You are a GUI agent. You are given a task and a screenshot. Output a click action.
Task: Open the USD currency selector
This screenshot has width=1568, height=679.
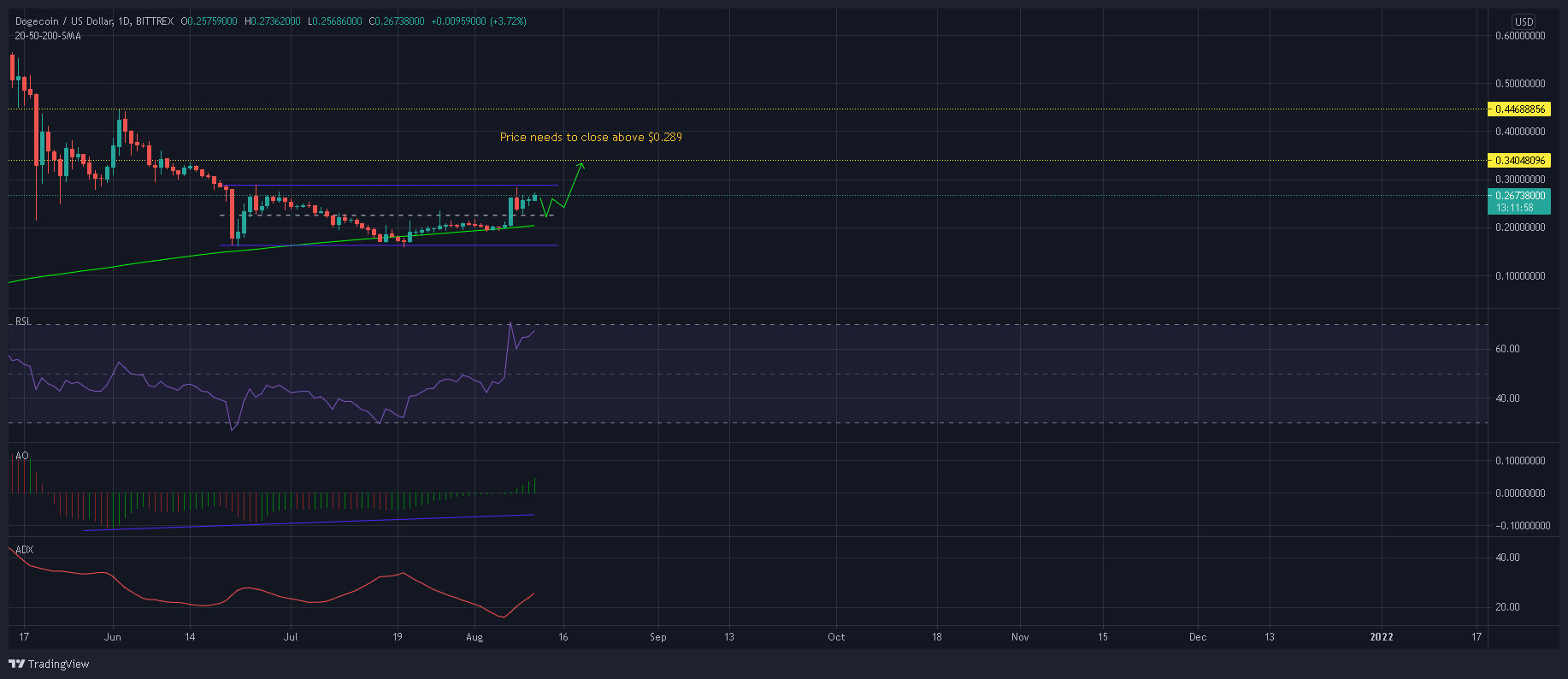pos(1524,21)
